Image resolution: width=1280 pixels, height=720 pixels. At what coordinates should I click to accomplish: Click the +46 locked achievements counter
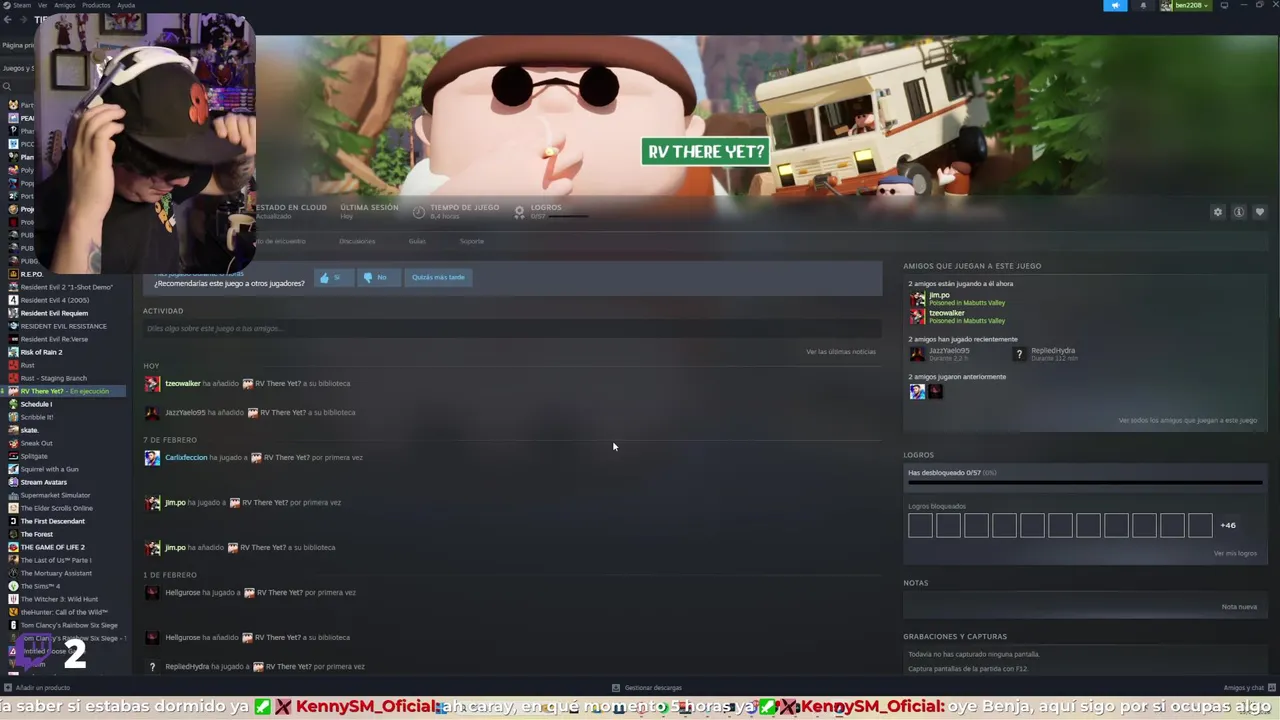point(1228,526)
